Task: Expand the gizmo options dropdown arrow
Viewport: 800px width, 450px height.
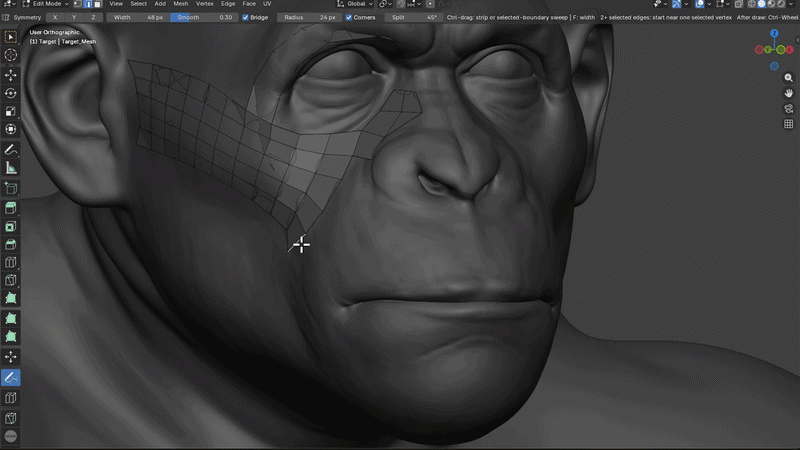Action: point(686,4)
